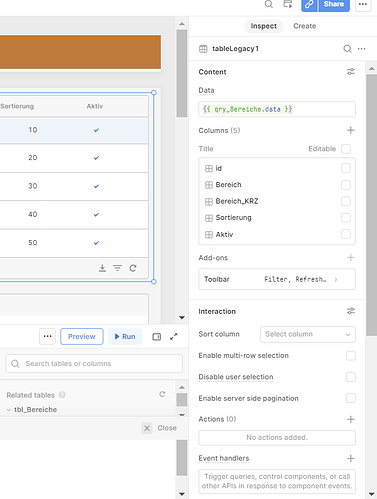Refresh the related tables list
This screenshot has width=377, height=499.
tap(162, 394)
